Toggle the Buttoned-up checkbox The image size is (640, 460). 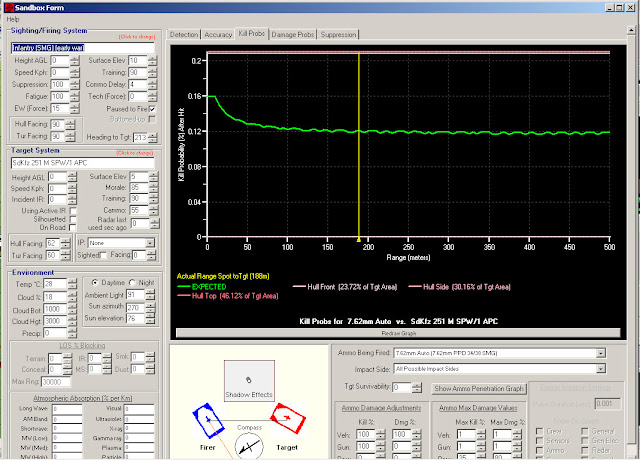[152, 119]
